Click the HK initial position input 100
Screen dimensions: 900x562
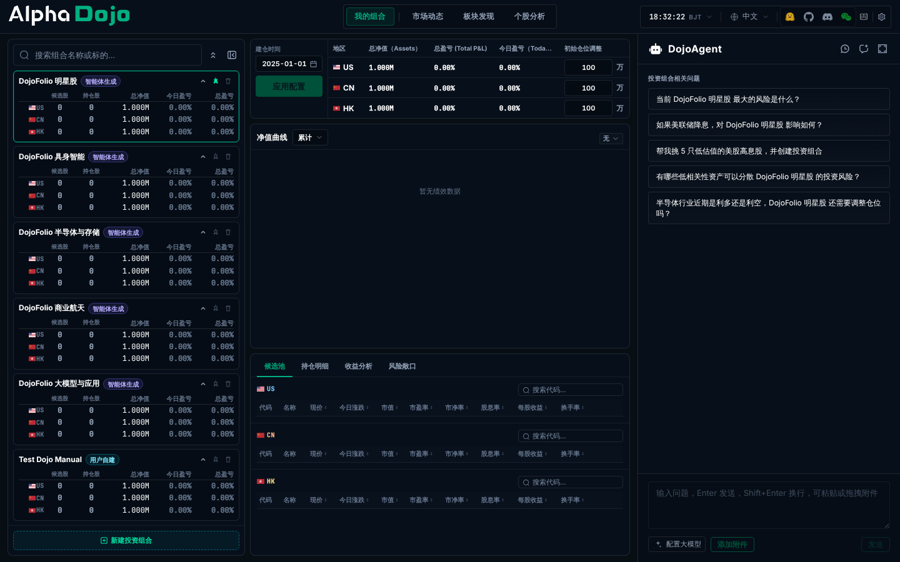[x=588, y=108]
